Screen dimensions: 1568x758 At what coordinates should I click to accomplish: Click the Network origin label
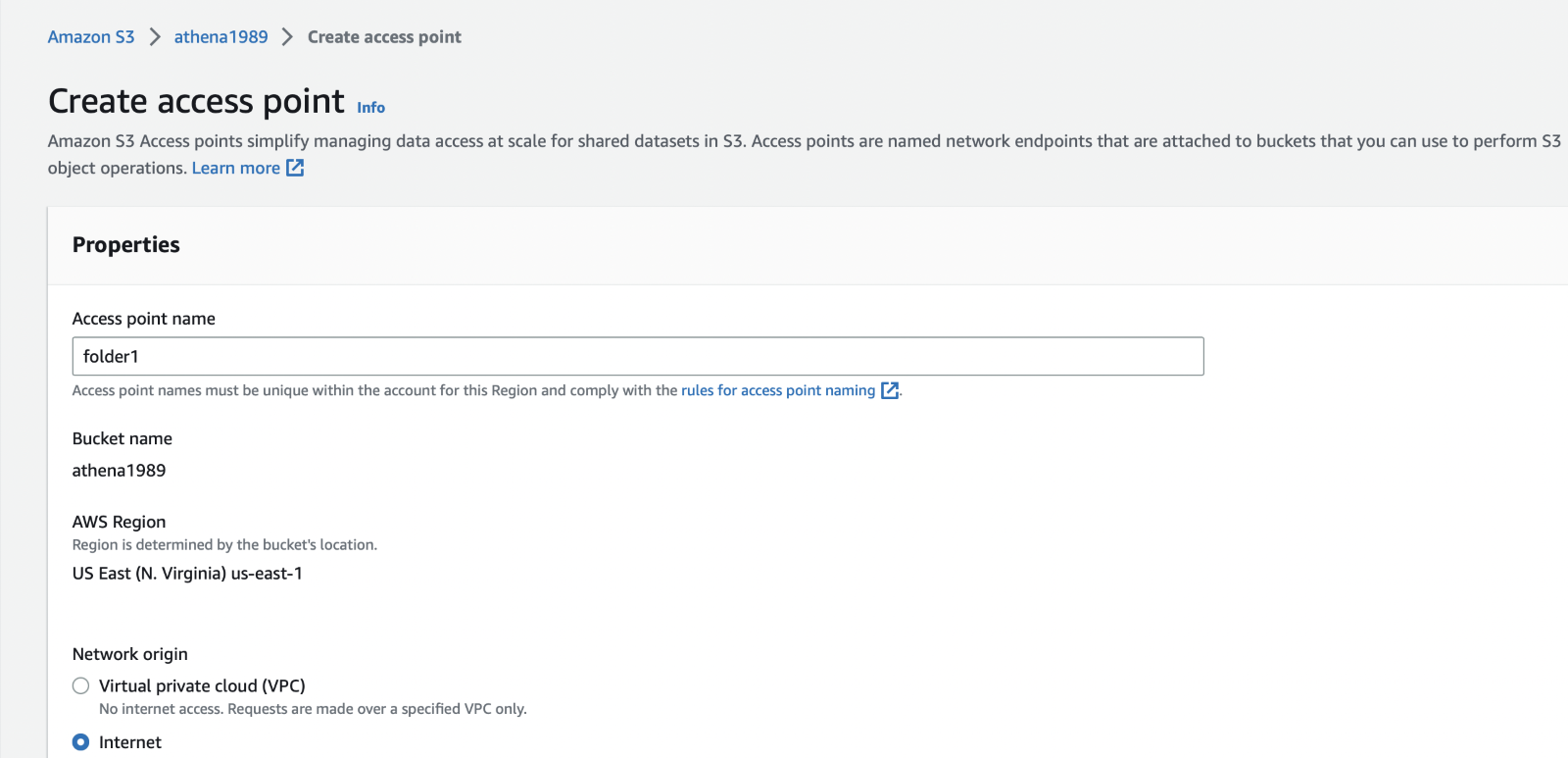pyautogui.click(x=130, y=654)
